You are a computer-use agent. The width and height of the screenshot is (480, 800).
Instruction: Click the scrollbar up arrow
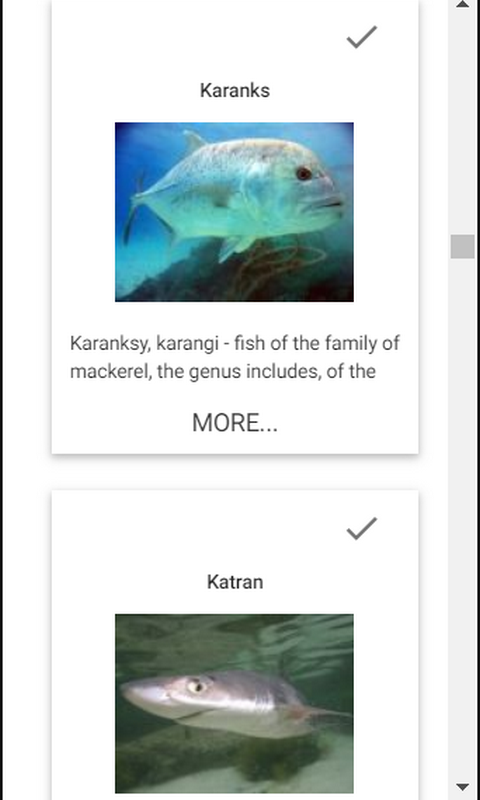coord(463,4)
